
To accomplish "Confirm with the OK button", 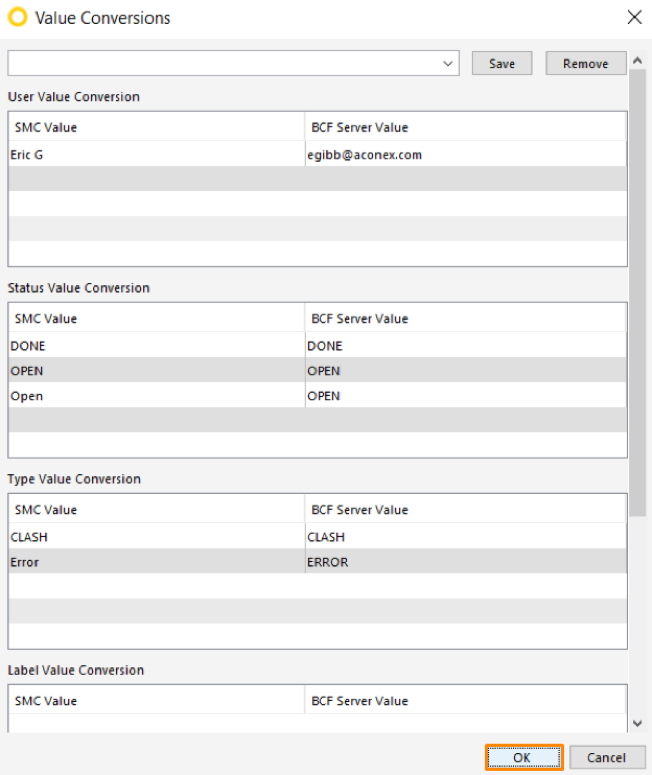I will (x=523, y=757).
